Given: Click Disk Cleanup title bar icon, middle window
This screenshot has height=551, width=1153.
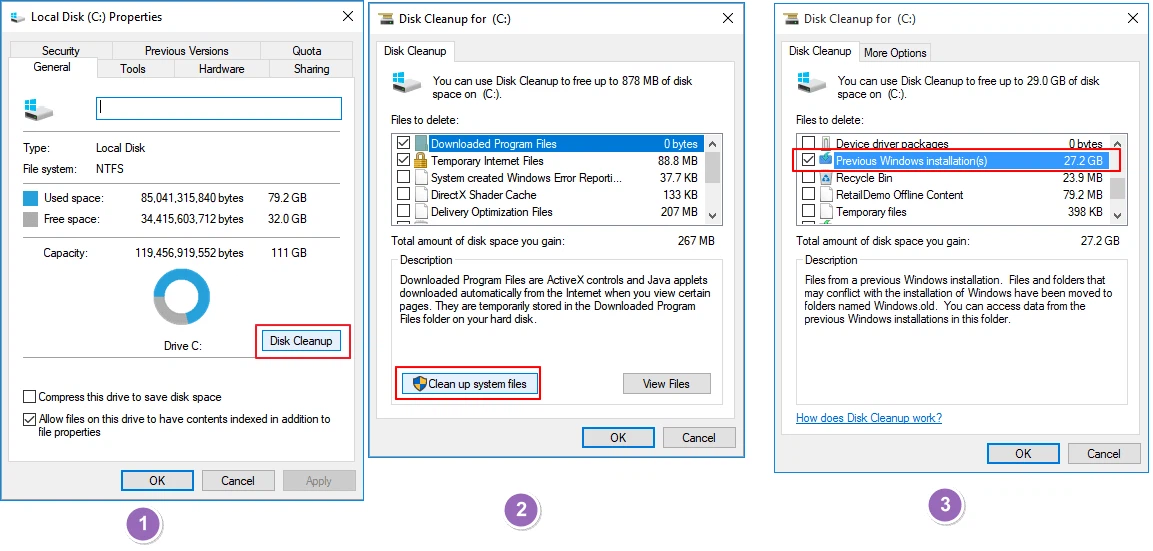Looking at the screenshot, I should (385, 19).
